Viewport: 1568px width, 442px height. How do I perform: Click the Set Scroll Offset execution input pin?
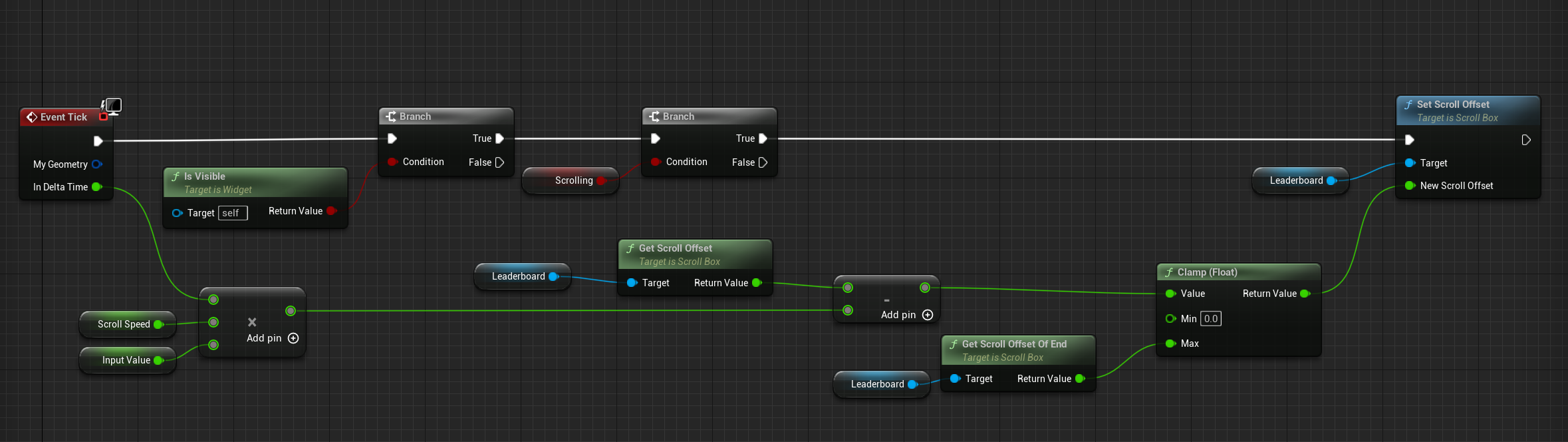(1410, 140)
